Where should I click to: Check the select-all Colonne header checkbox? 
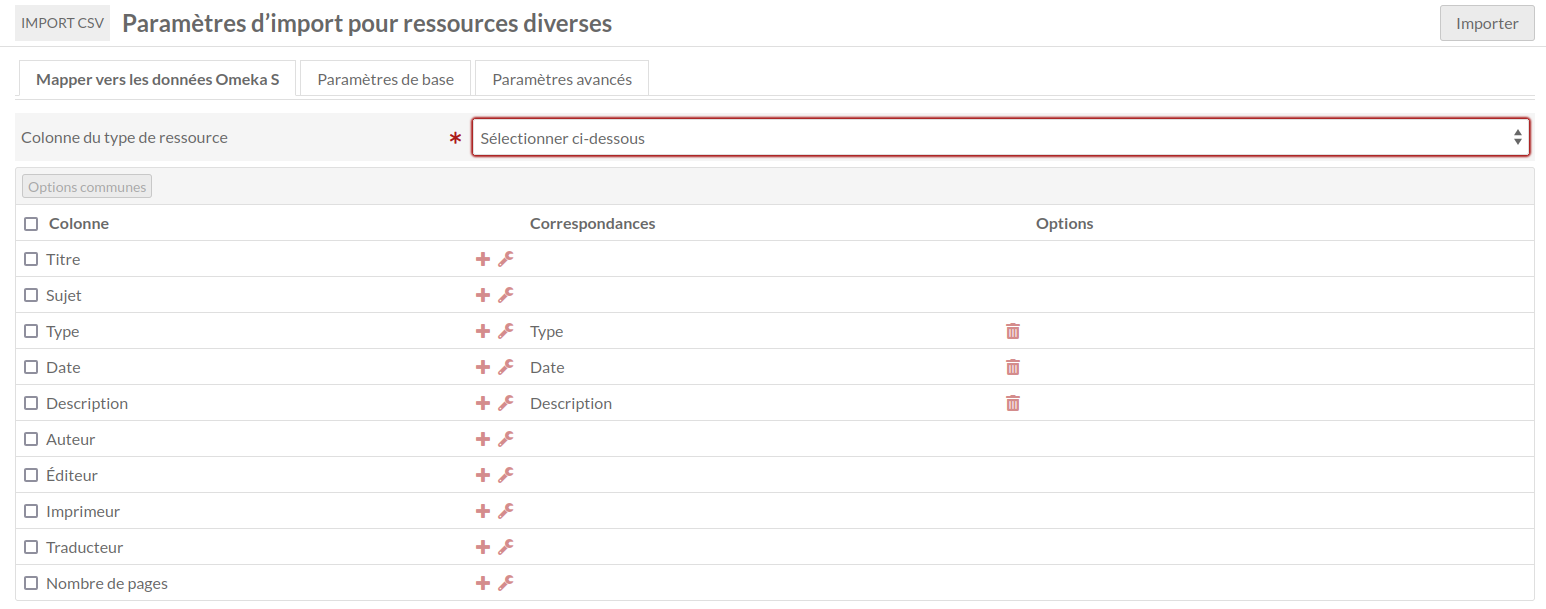pyautogui.click(x=31, y=224)
